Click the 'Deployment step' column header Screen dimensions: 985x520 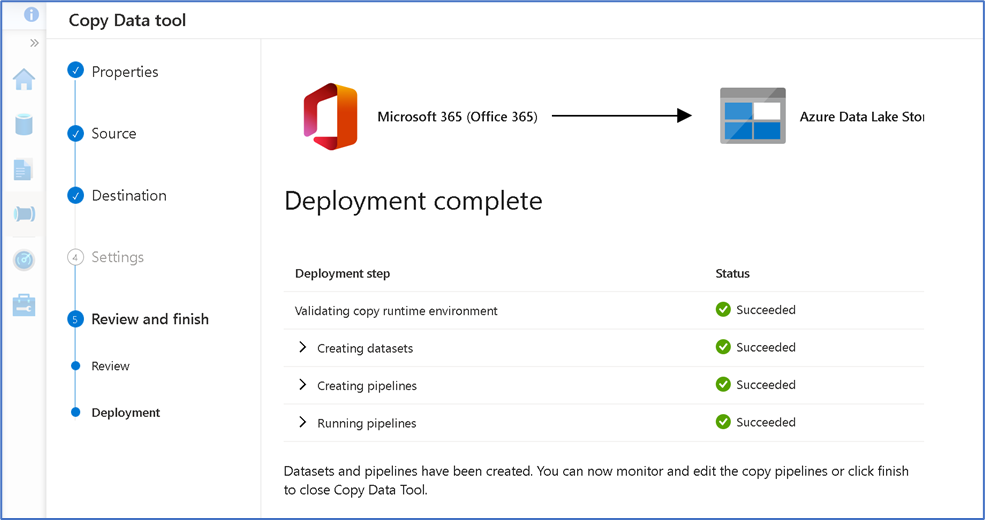coord(342,274)
